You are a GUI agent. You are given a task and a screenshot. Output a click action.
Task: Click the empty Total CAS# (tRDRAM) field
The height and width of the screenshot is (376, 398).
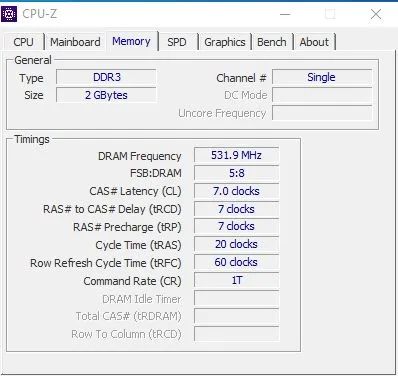click(x=236, y=316)
